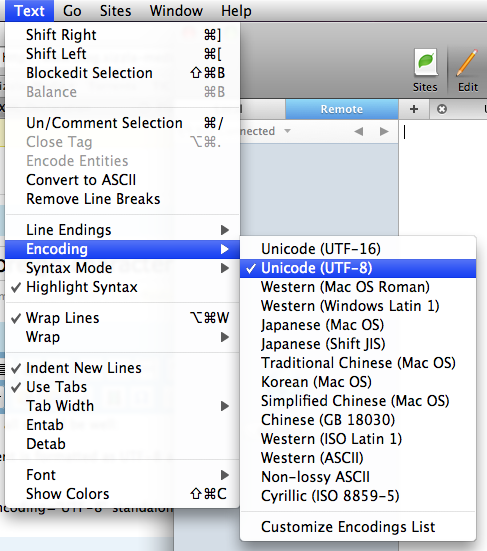Click the Edit pencil toolbar icon

468,70
